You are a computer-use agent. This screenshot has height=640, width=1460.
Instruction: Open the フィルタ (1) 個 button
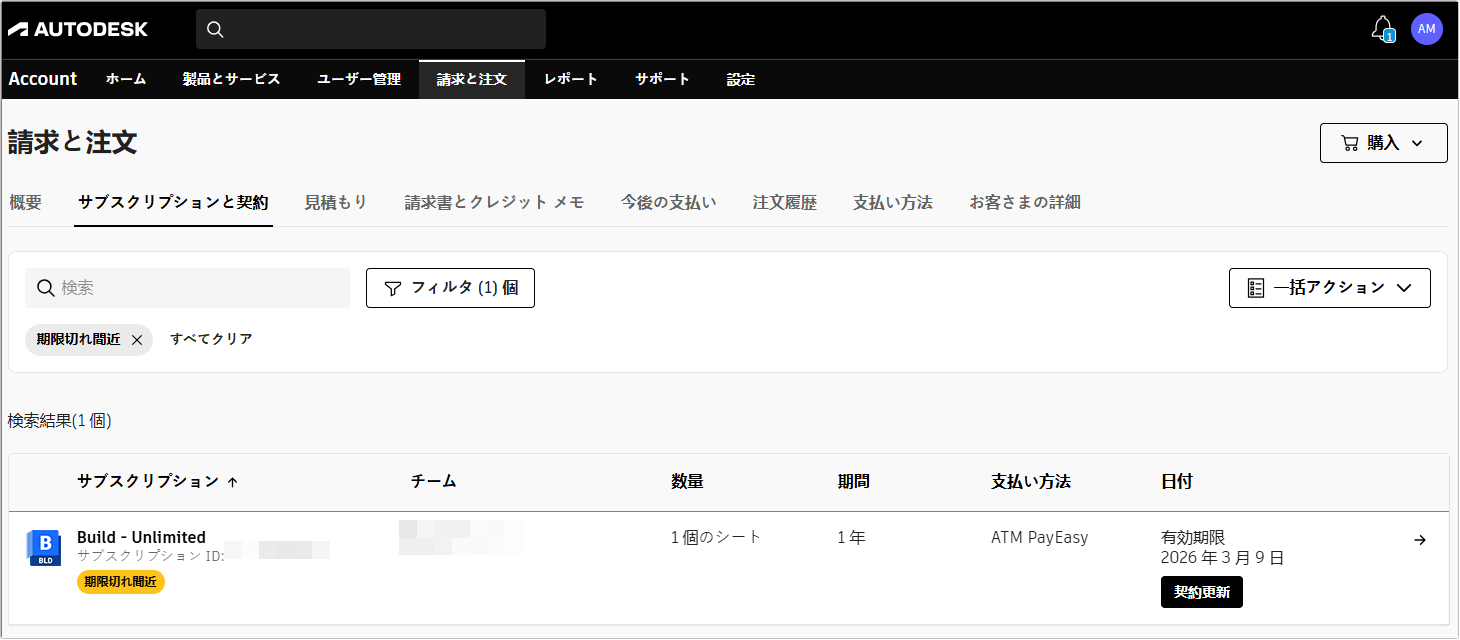click(450, 288)
